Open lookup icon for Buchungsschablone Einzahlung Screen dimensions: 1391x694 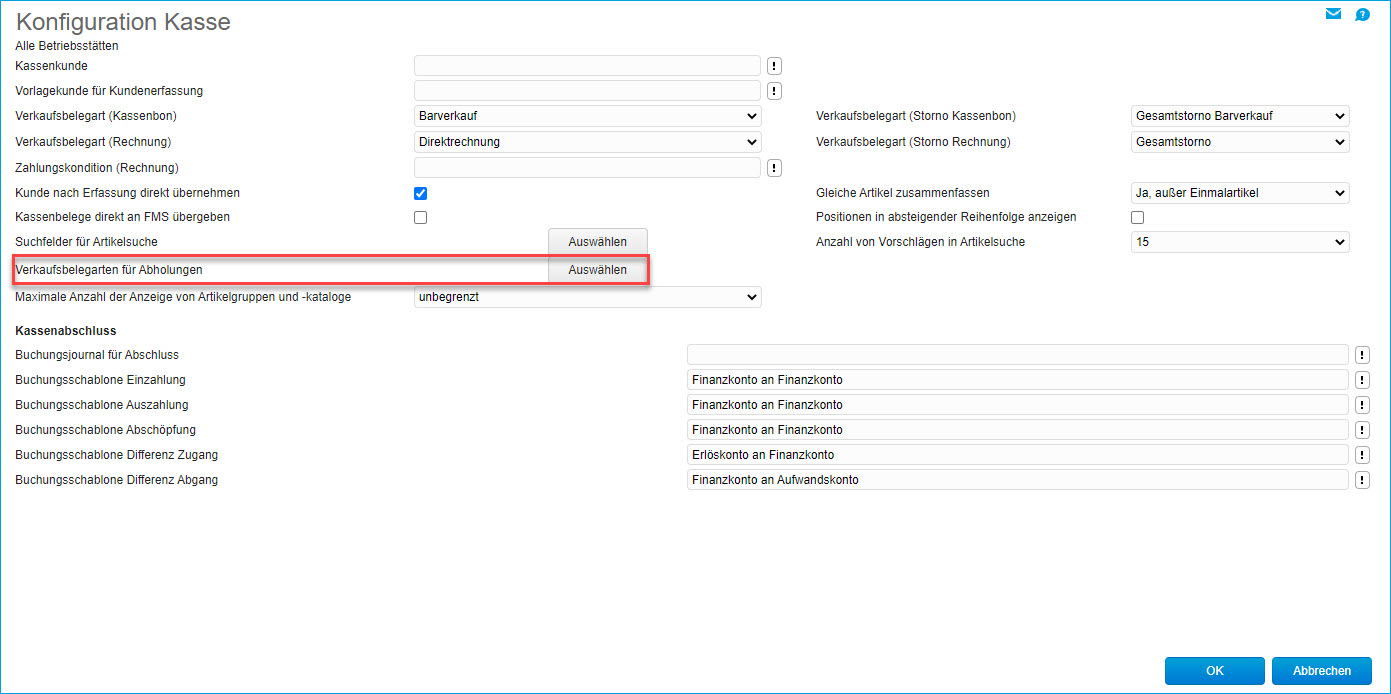[x=1362, y=380]
